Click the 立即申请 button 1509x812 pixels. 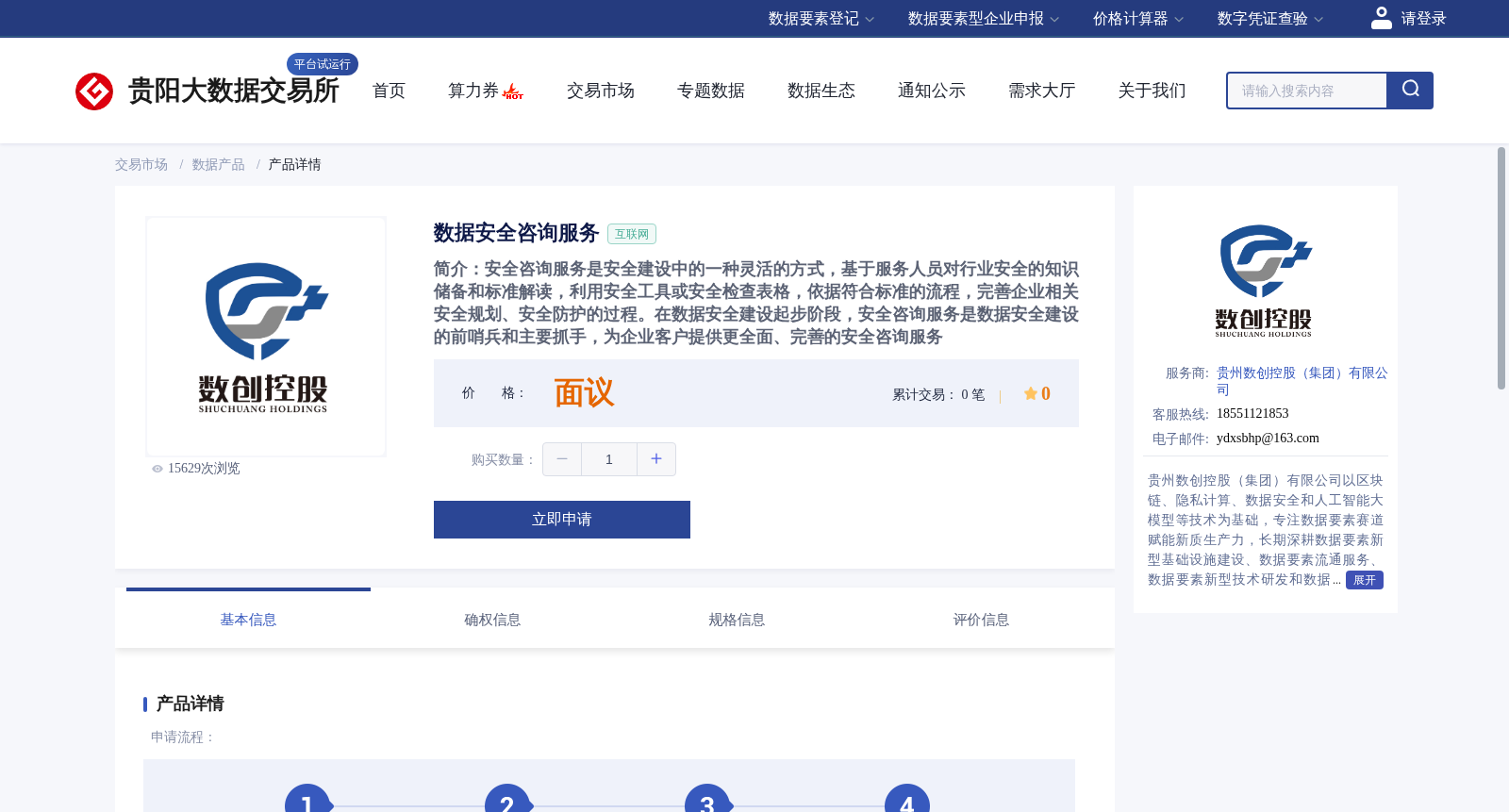[x=562, y=520]
